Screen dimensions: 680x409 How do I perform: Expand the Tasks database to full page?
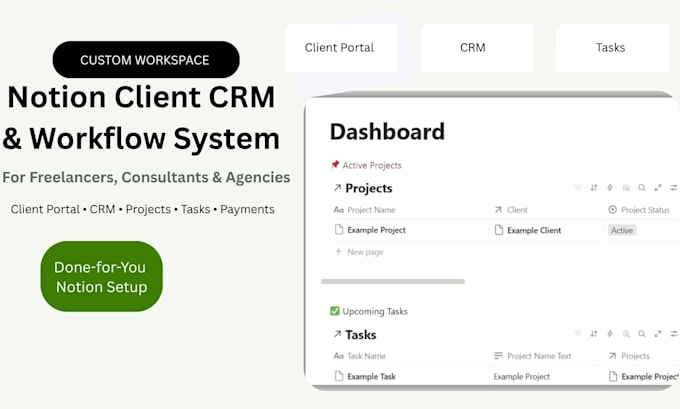point(658,334)
